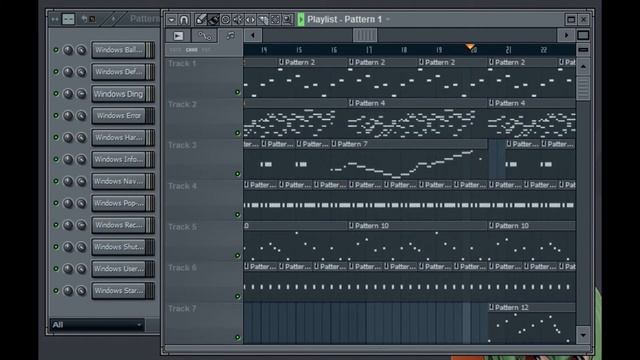Maximize the Playlist window

pos(571,19)
